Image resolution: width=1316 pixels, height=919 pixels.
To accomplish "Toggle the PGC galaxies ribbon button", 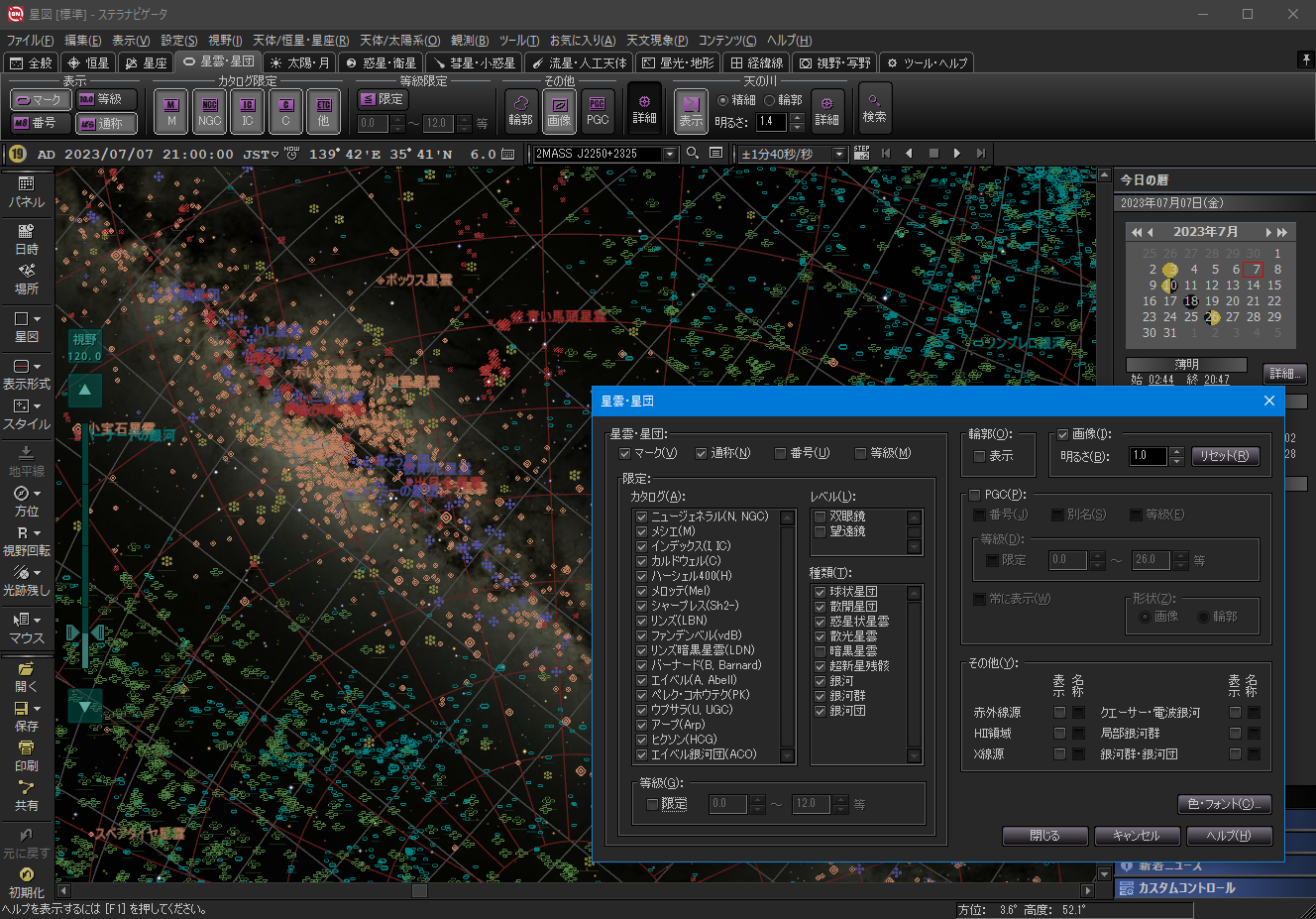I will (x=598, y=109).
